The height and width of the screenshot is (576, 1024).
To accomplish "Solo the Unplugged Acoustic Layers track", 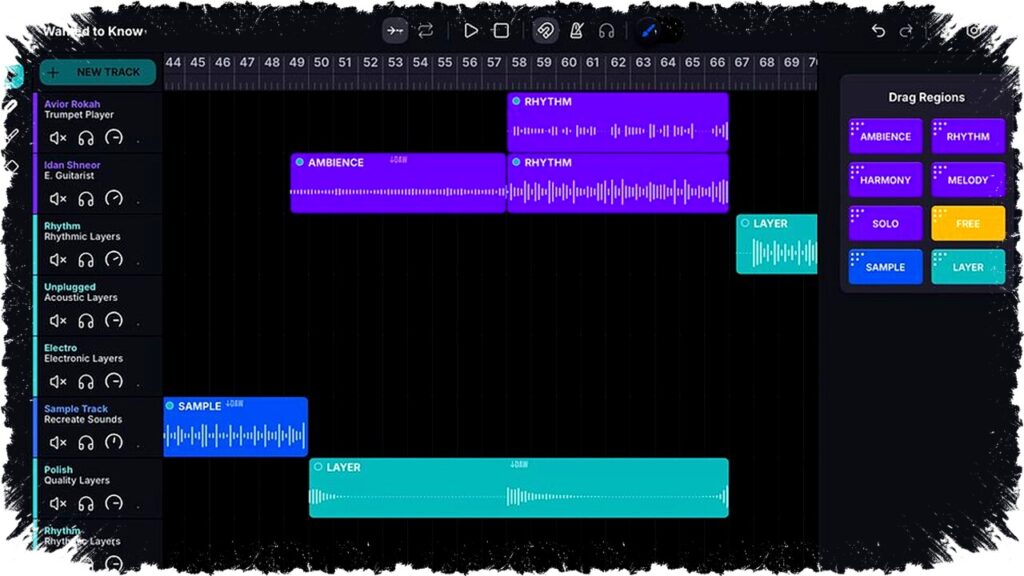I will 86,321.
